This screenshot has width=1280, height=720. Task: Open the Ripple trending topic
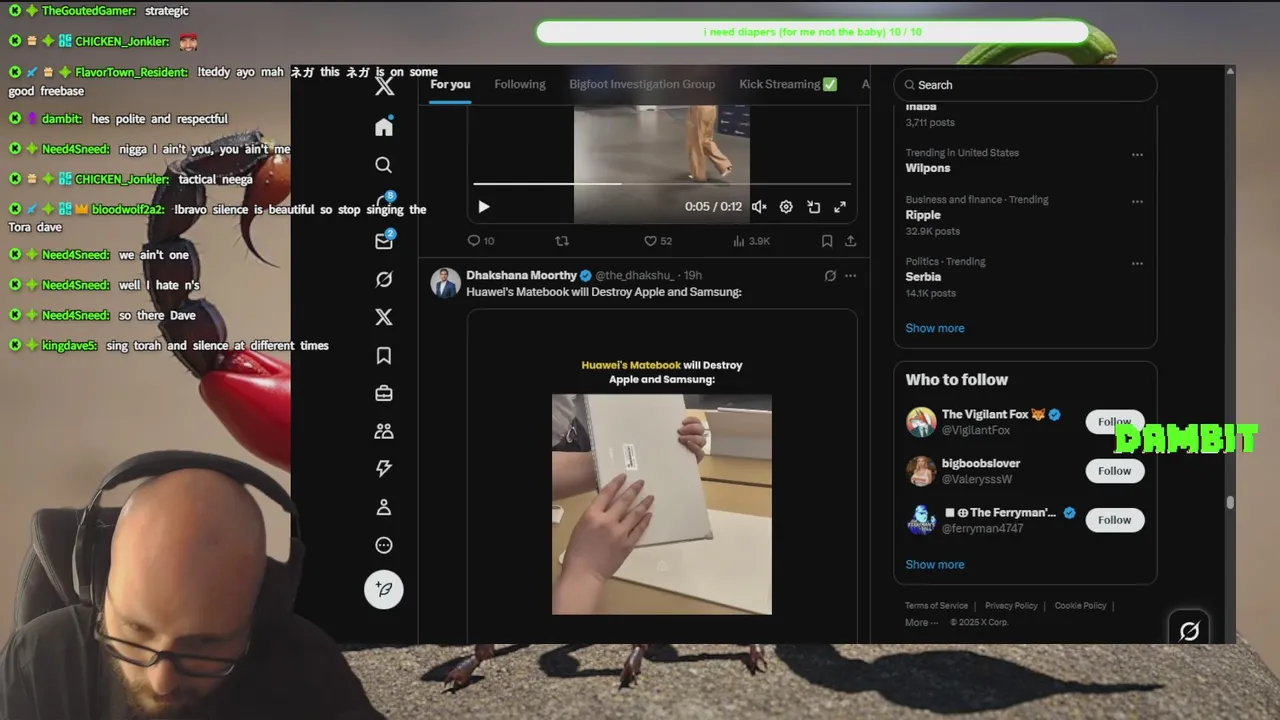point(923,215)
